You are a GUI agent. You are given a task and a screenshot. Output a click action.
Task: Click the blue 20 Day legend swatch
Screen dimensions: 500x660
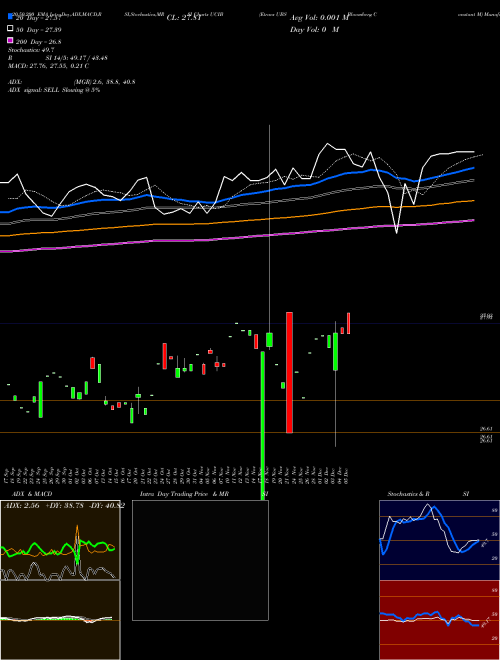tap(10, 17)
